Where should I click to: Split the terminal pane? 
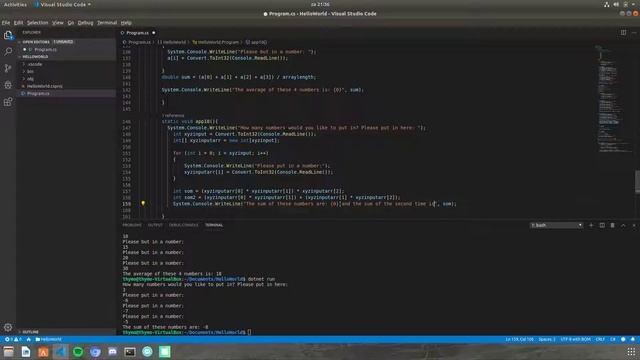coord(602,225)
